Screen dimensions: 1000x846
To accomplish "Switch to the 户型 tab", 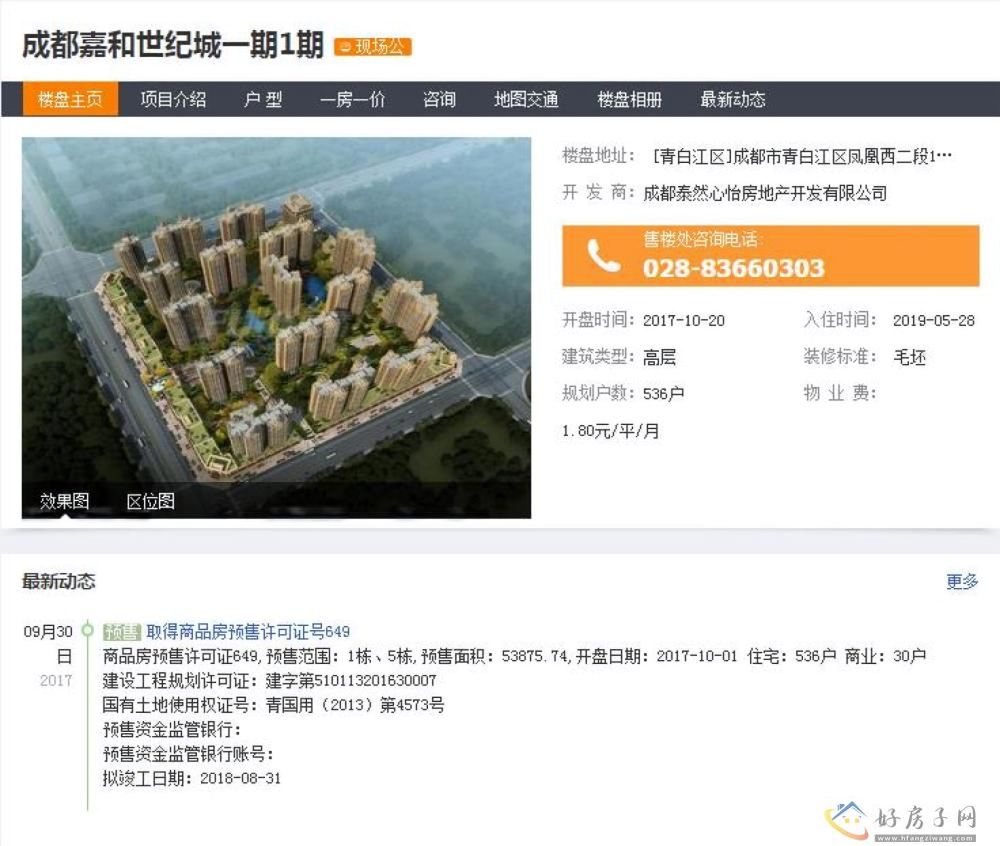I will 263,99.
